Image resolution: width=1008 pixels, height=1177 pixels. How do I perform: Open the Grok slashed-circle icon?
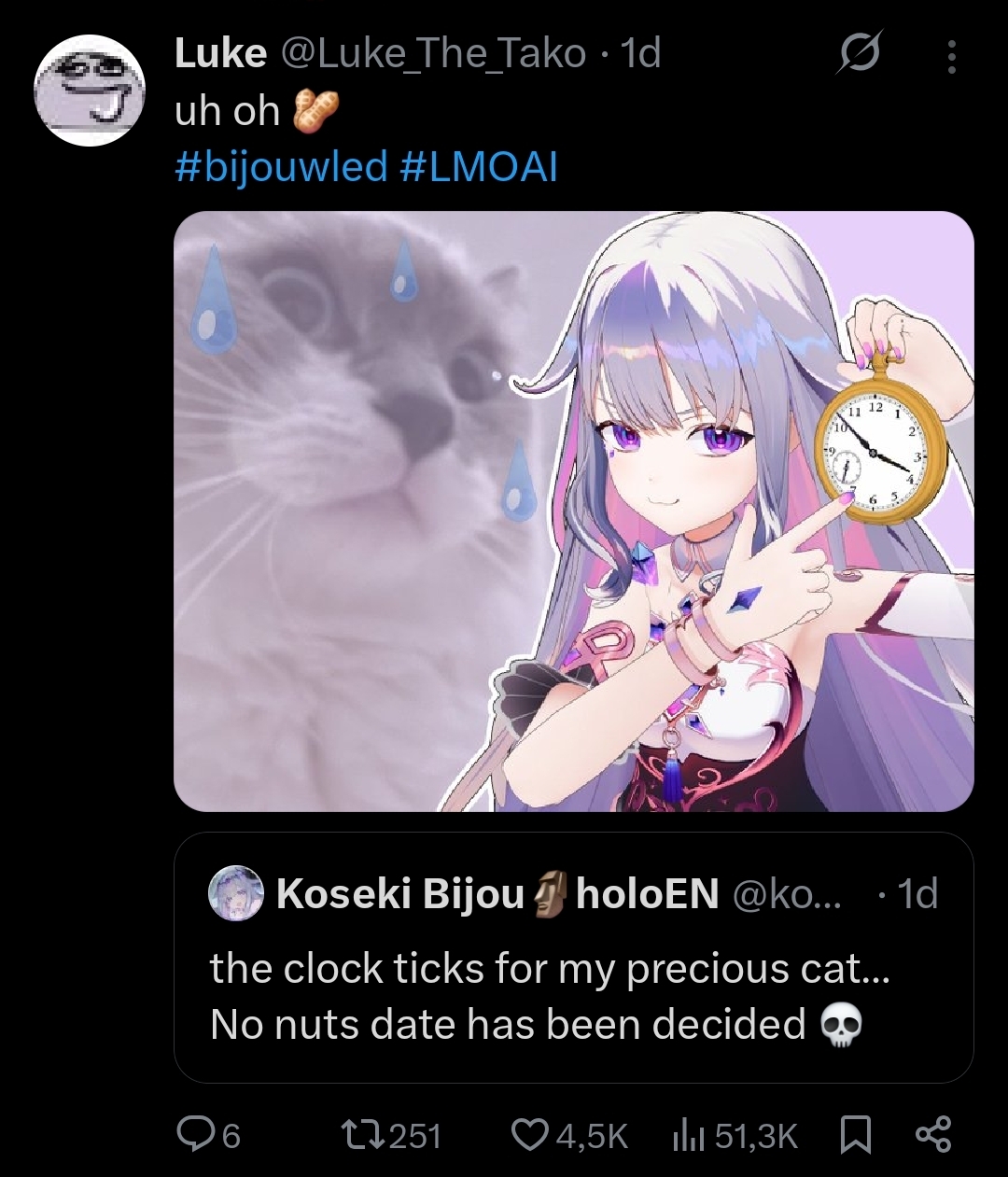click(858, 56)
